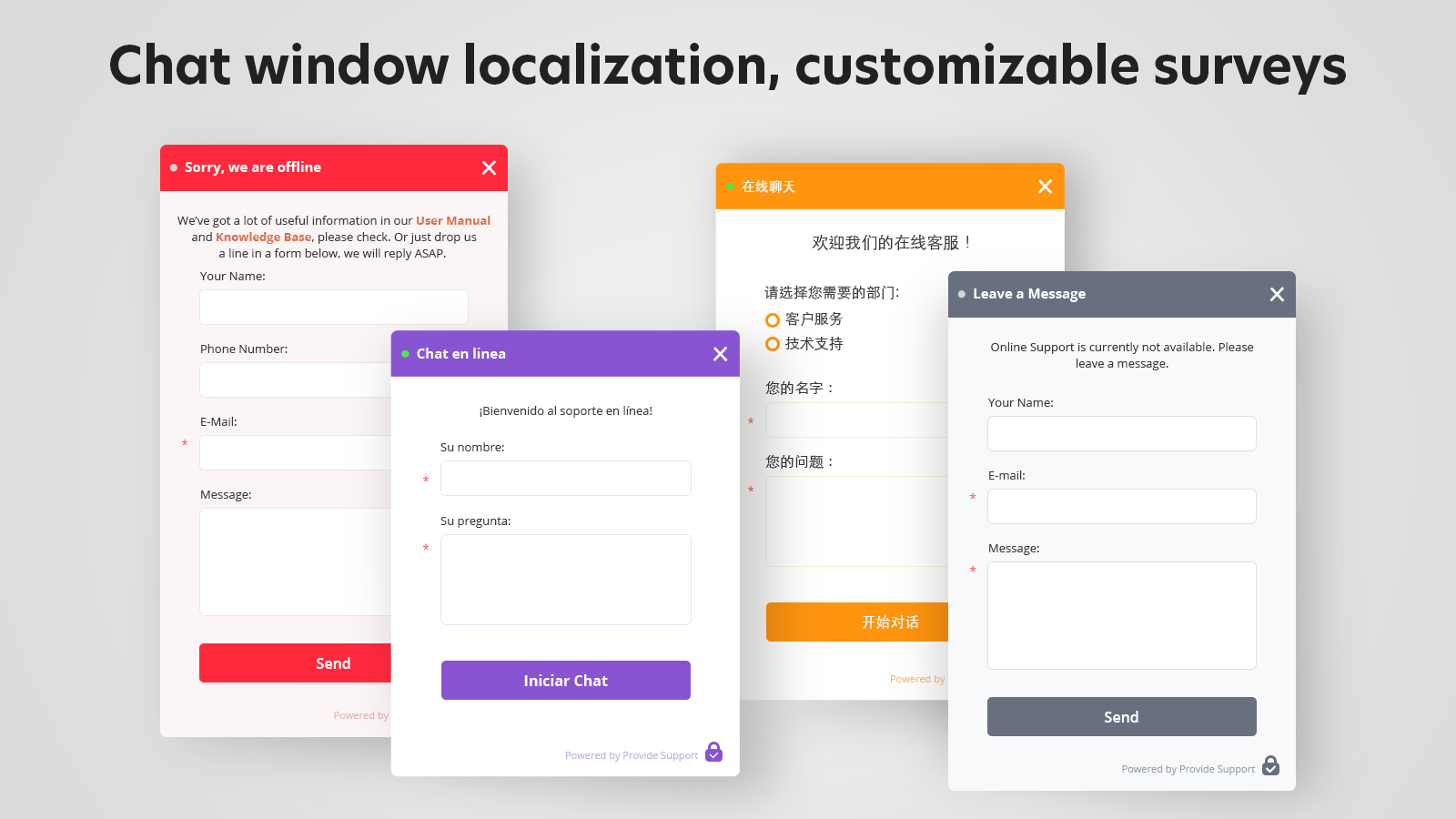Close the 'Leave a Message' window
Screen dimensions: 1456x819
1277,294
